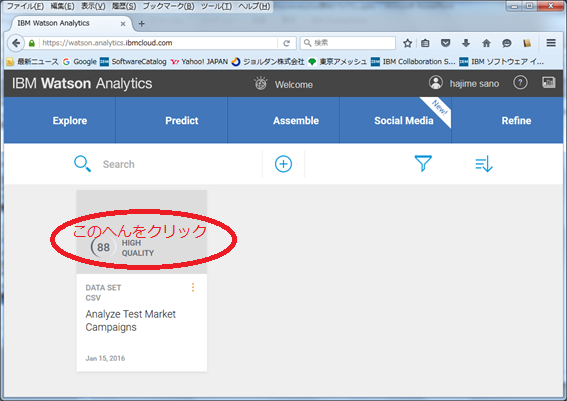
Task: Click the add new data plus icon
Action: 283,164
